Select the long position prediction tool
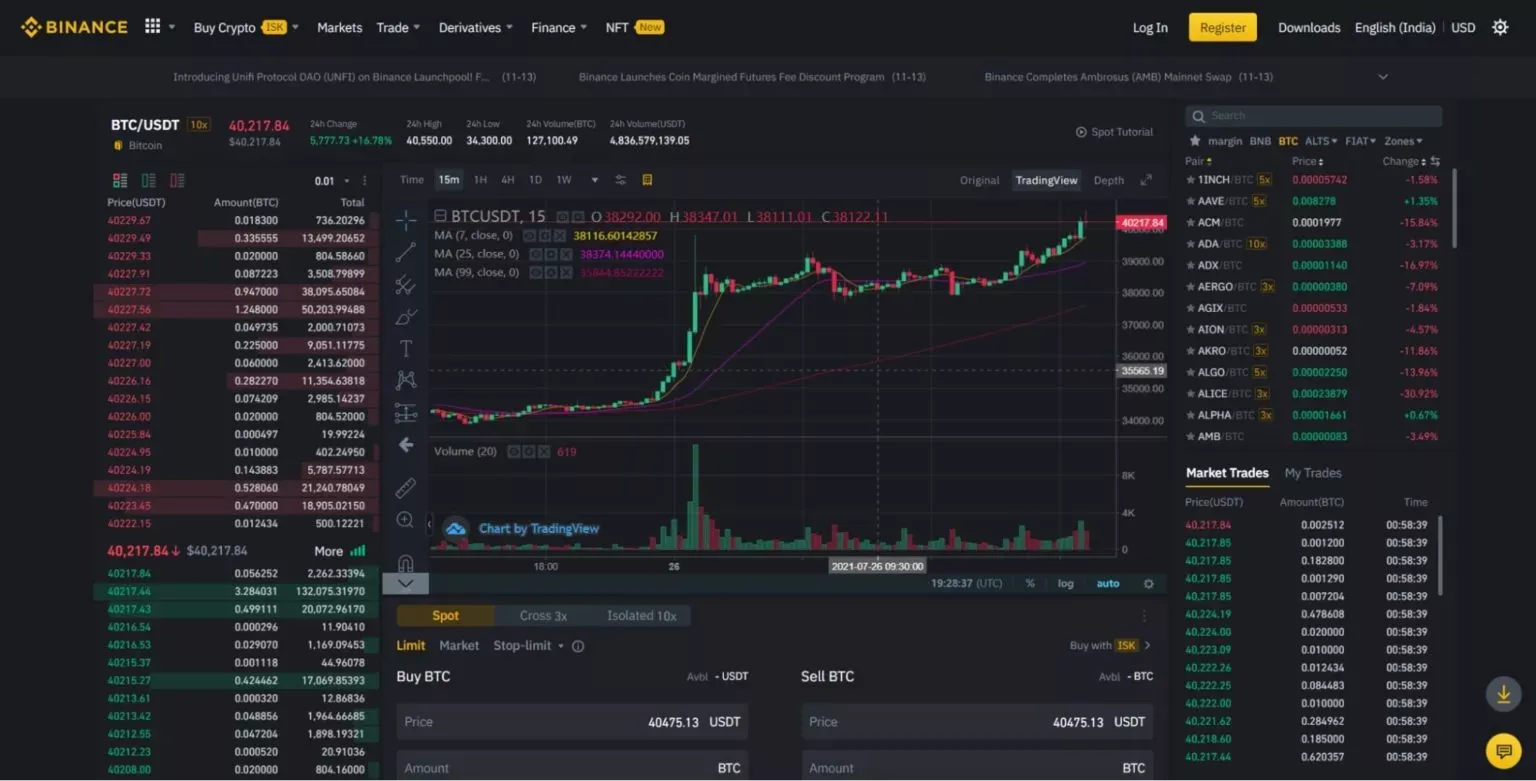This screenshot has height=781, width=1536. point(406,412)
